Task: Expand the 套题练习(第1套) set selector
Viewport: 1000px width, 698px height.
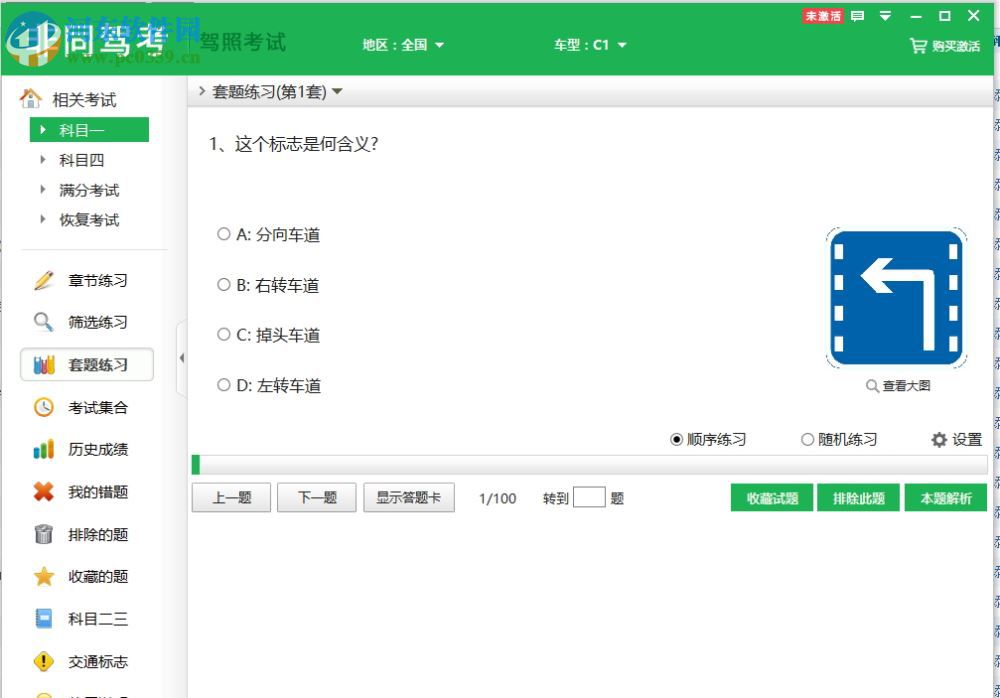Action: pos(272,89)
